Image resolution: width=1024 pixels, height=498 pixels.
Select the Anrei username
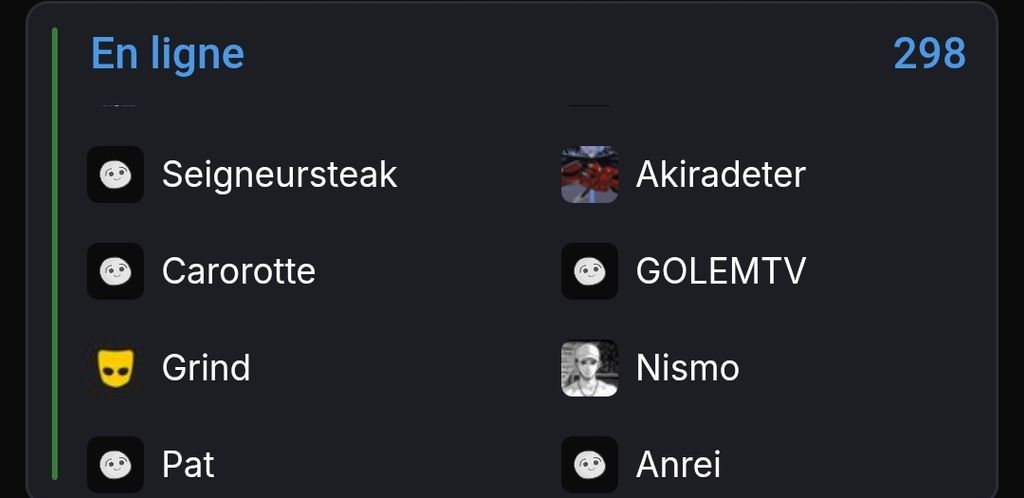(678, 464)
